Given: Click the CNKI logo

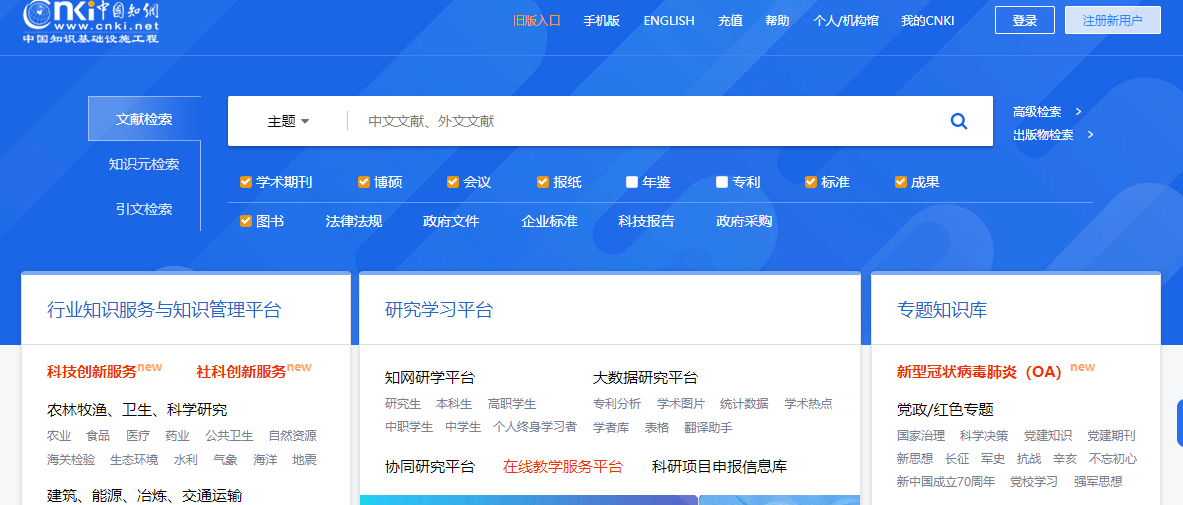Looking at the screenshot, I should pyautogui.click(x=91, y=21).
